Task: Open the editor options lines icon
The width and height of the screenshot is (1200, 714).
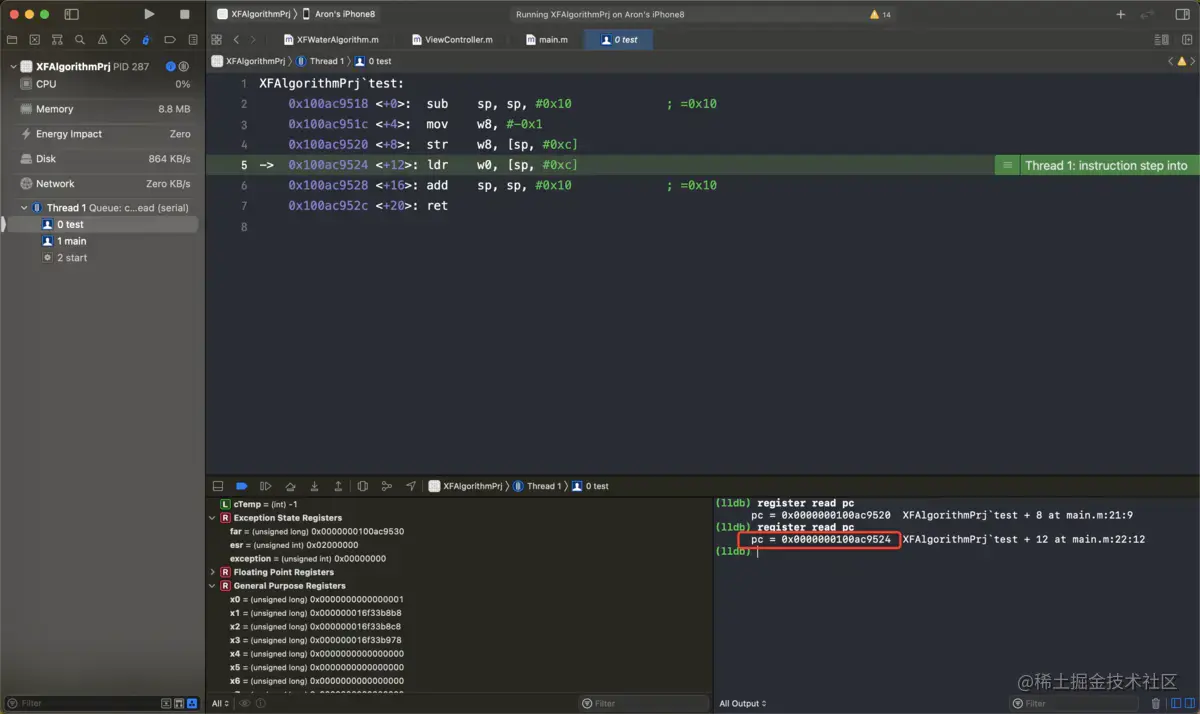Action: tap(1161, 40)
